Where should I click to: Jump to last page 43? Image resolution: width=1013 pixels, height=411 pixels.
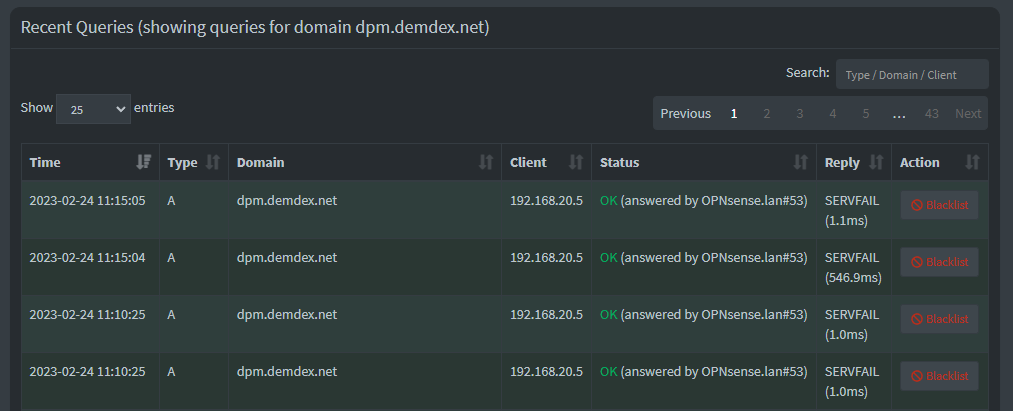click(931, 114)
